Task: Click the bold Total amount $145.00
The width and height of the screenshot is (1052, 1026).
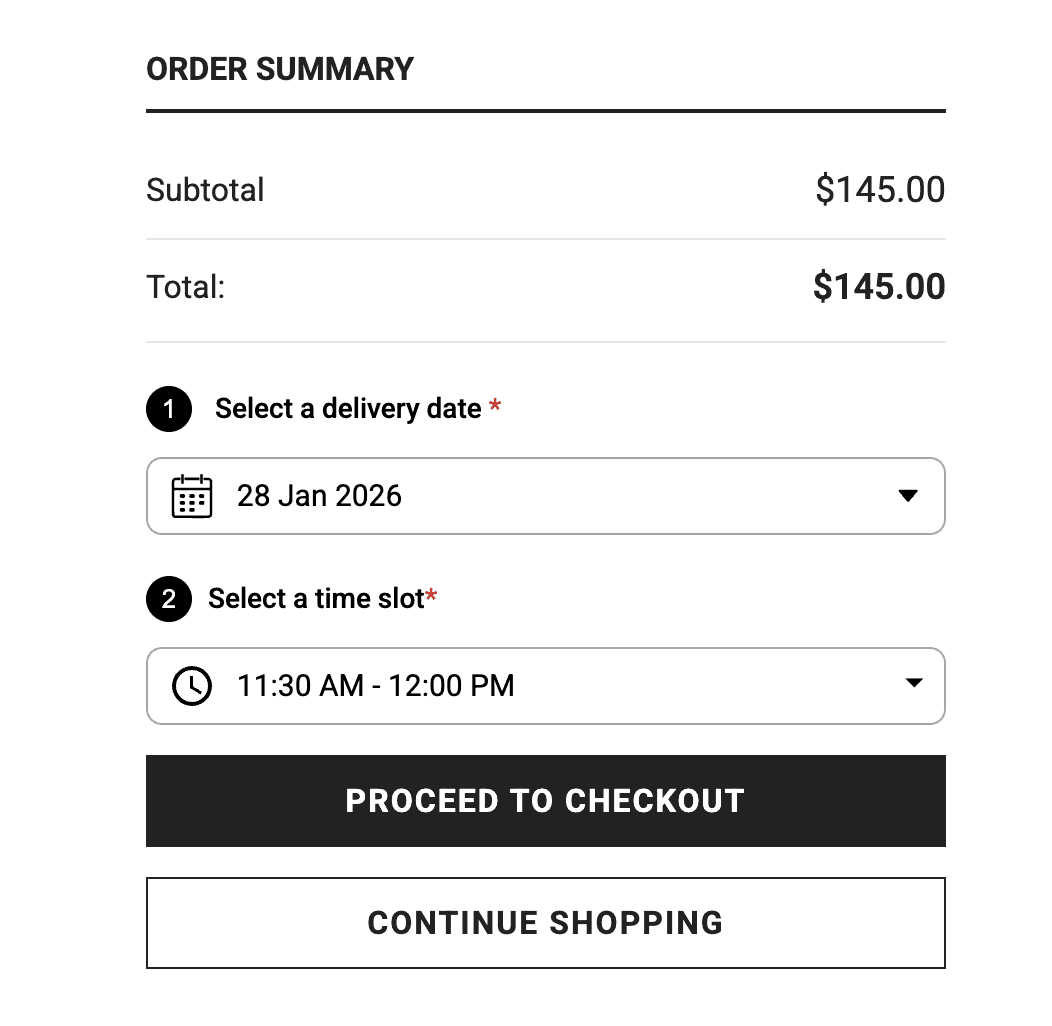Action: click(879, 287)
